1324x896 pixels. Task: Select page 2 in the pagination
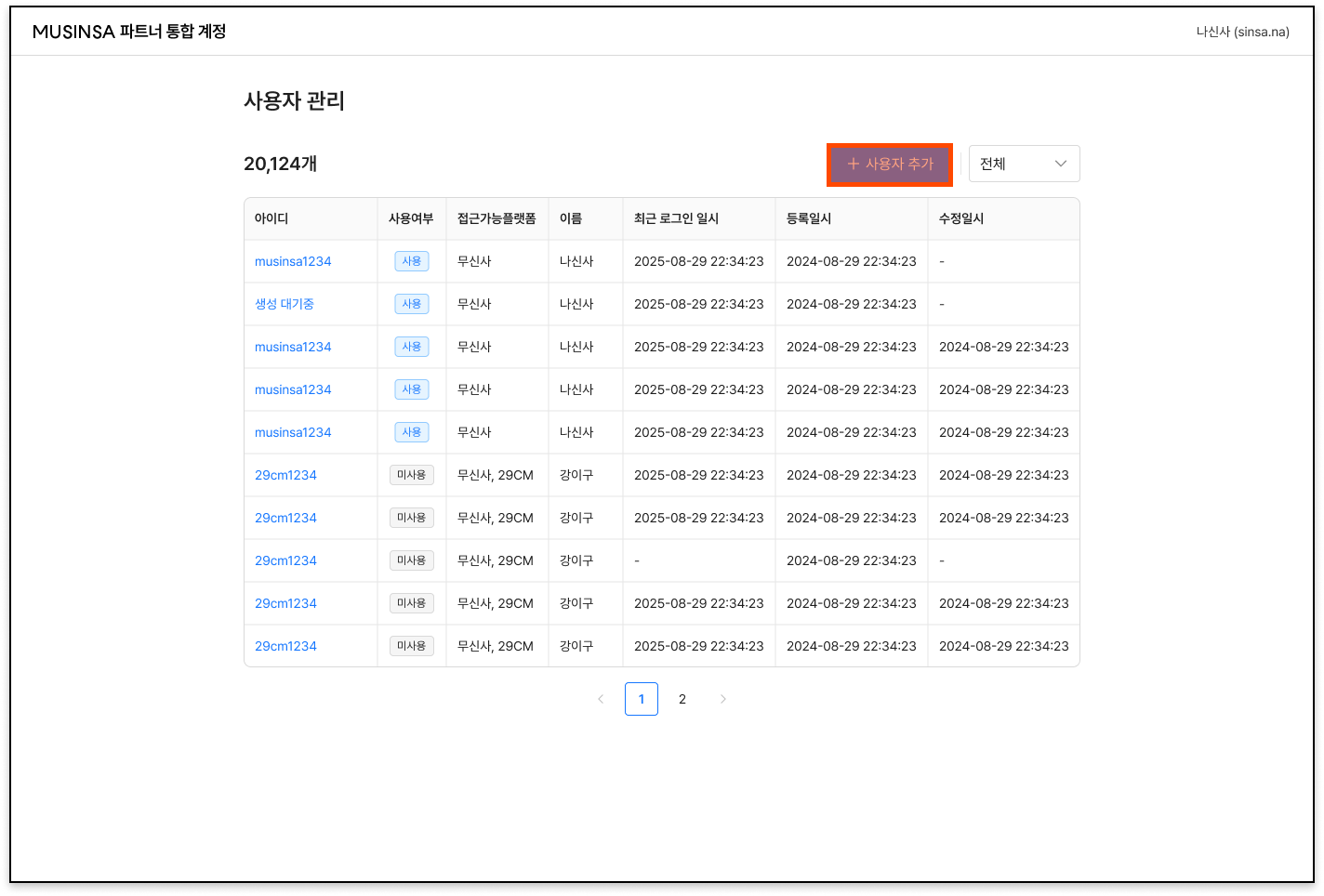click(682, 699)
